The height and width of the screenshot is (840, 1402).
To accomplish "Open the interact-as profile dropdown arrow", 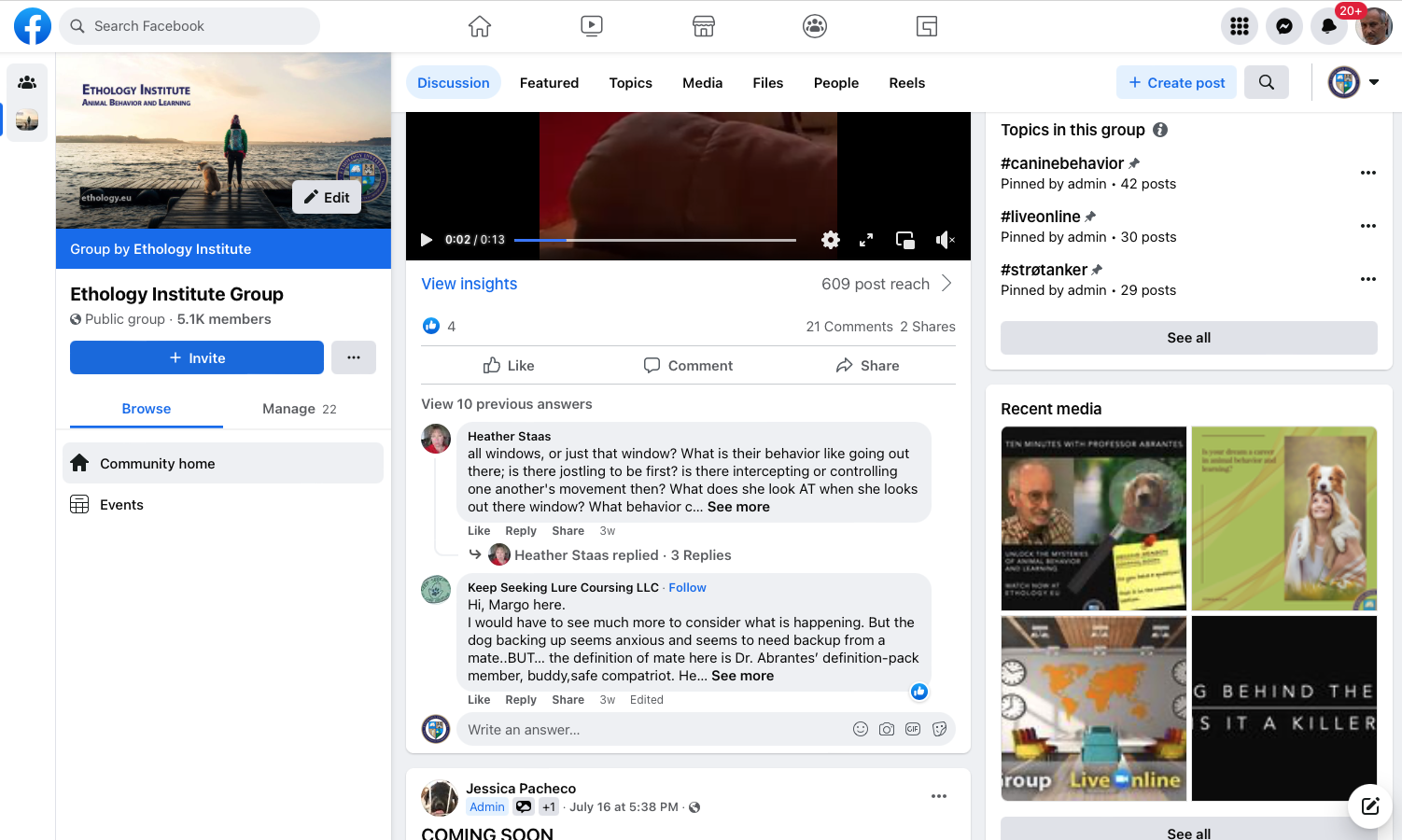I will click(x=1374, y=82).
